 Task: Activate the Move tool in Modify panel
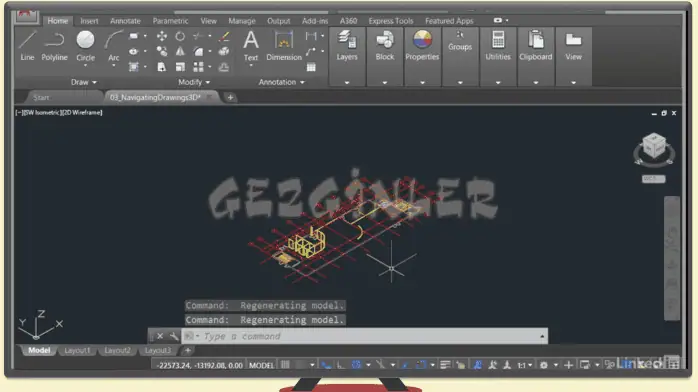pyautogui.click(x=162, y=36)
